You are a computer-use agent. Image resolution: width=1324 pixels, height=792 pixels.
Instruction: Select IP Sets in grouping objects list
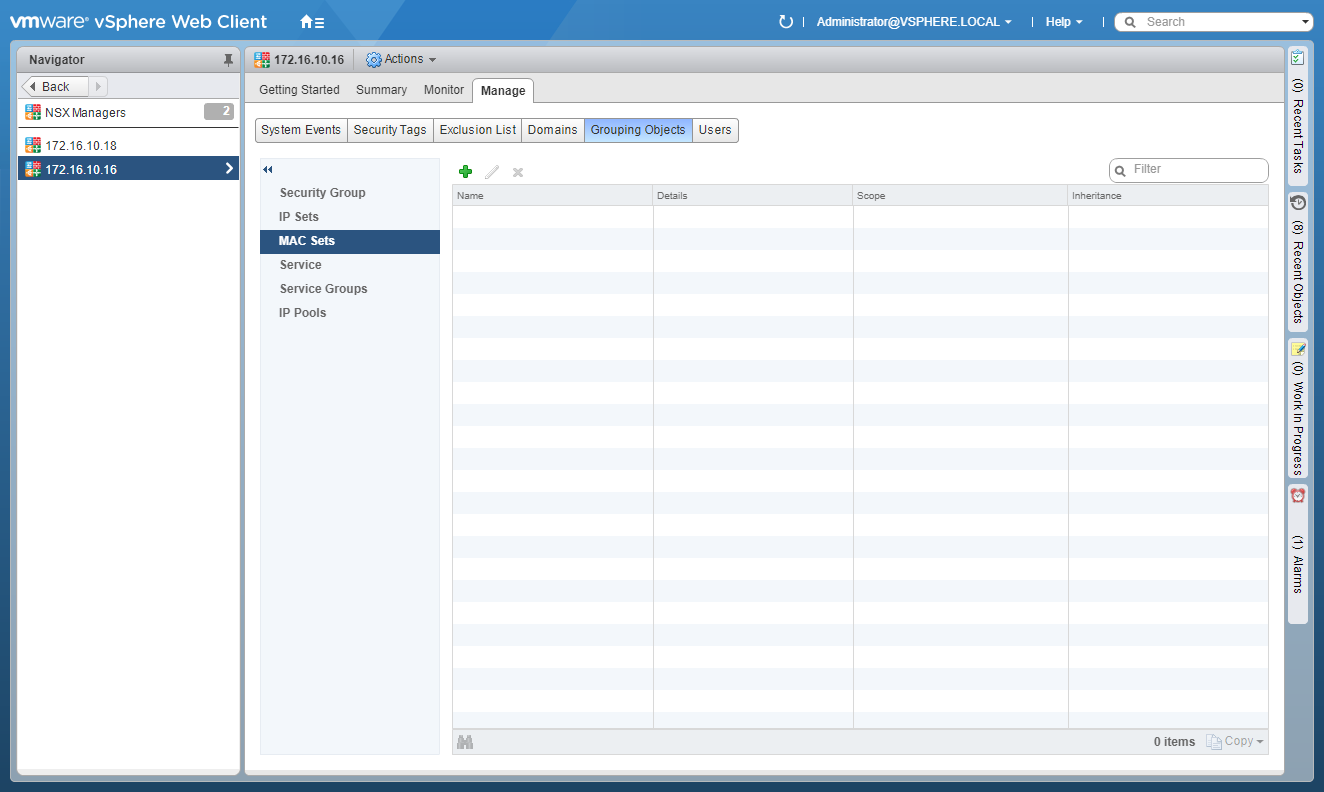pyautogui.click(x=299, y=217)
